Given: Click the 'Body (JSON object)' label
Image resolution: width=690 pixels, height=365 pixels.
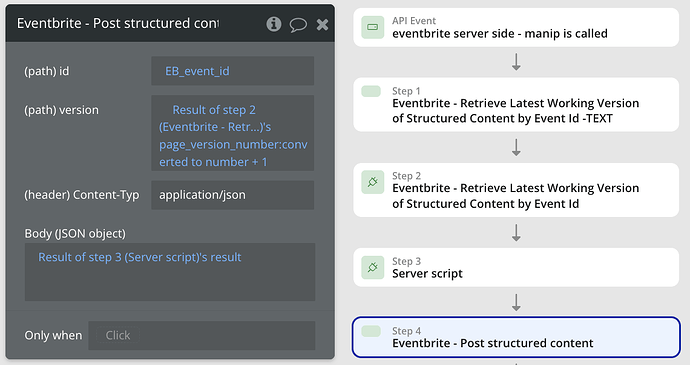Looking at the screenshot, I should click(x=75, y=233).
